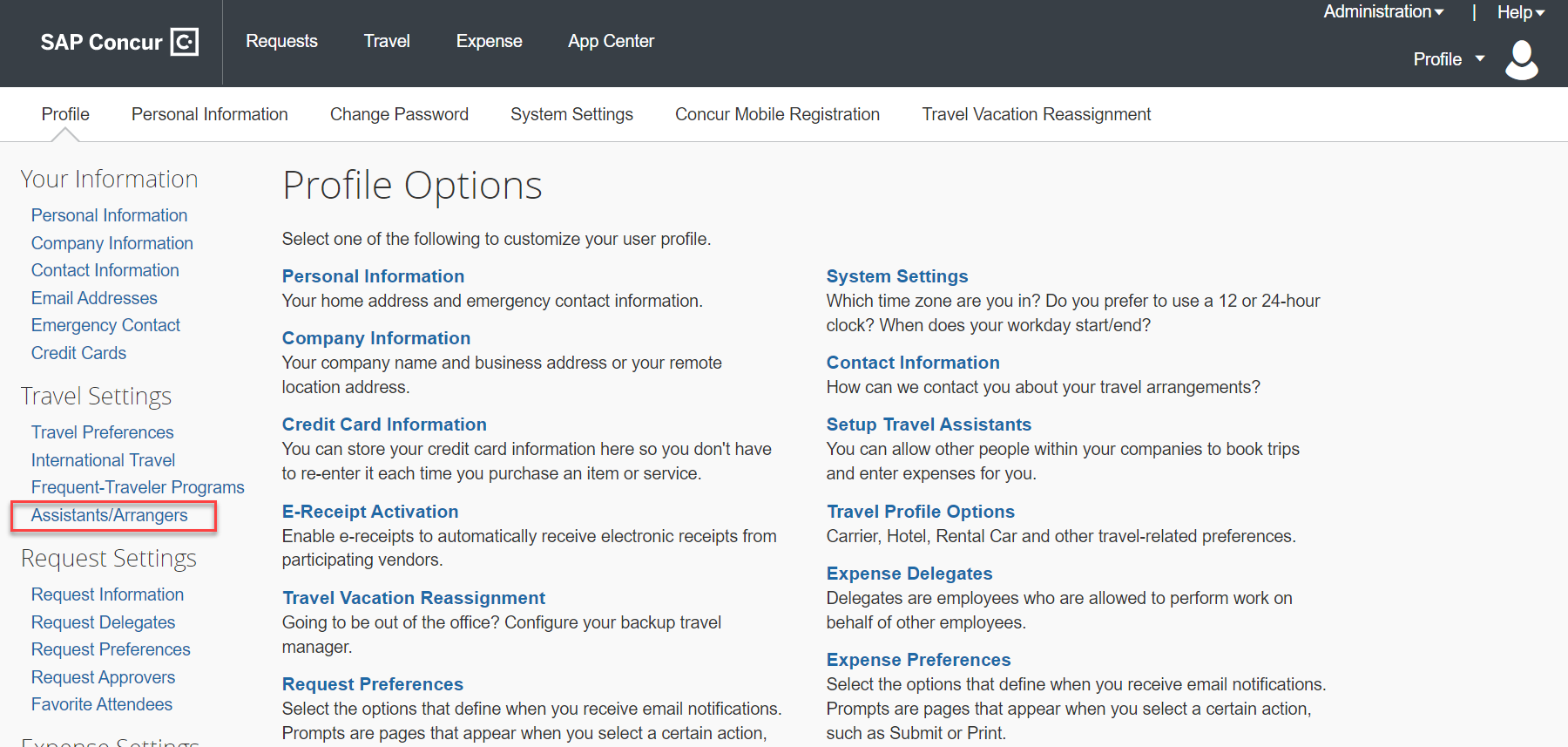Open Setup Travel Assistants heading link

point(929,424)
